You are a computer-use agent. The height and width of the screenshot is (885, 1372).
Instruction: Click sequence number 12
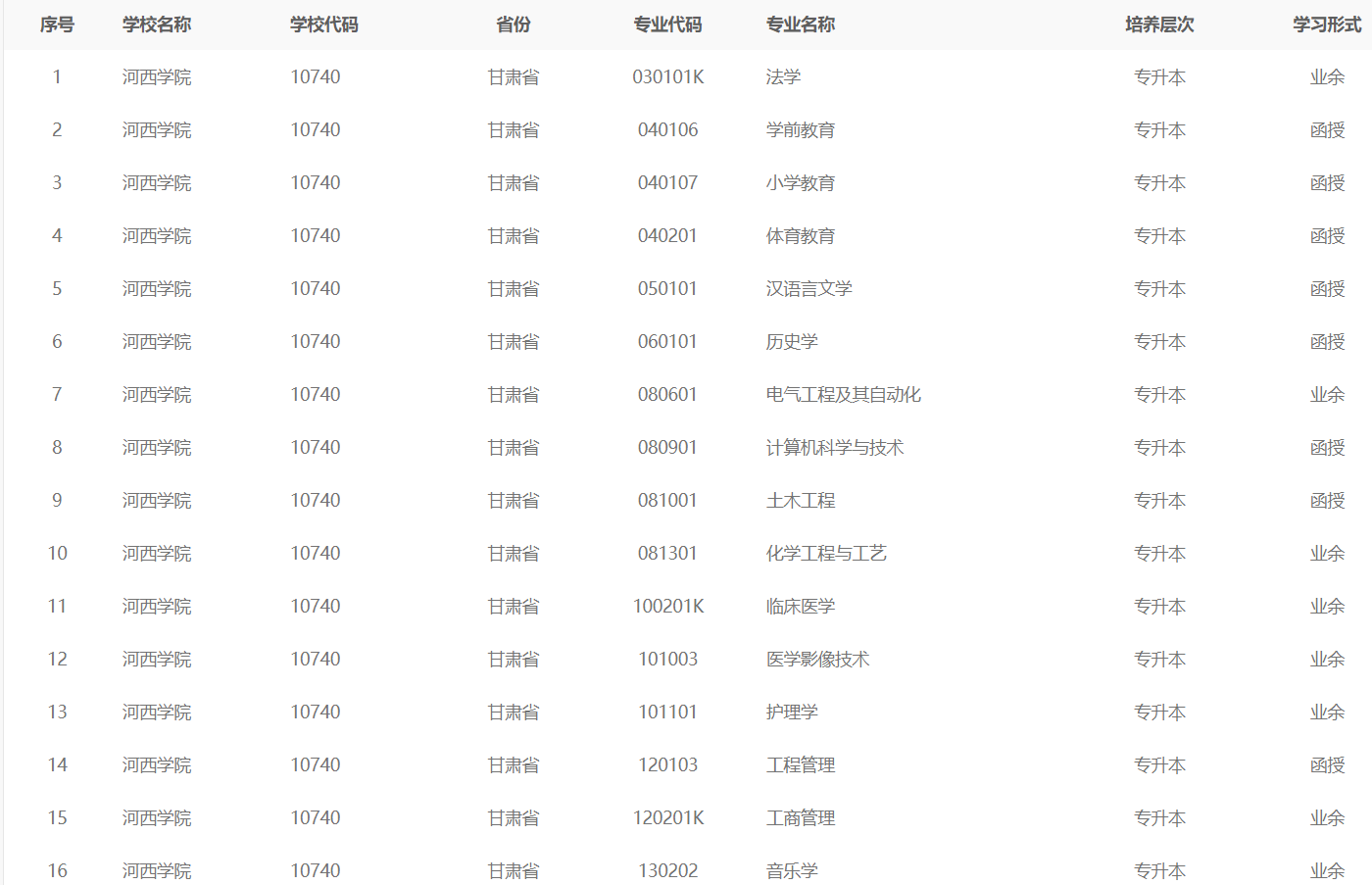click(57, 660)
